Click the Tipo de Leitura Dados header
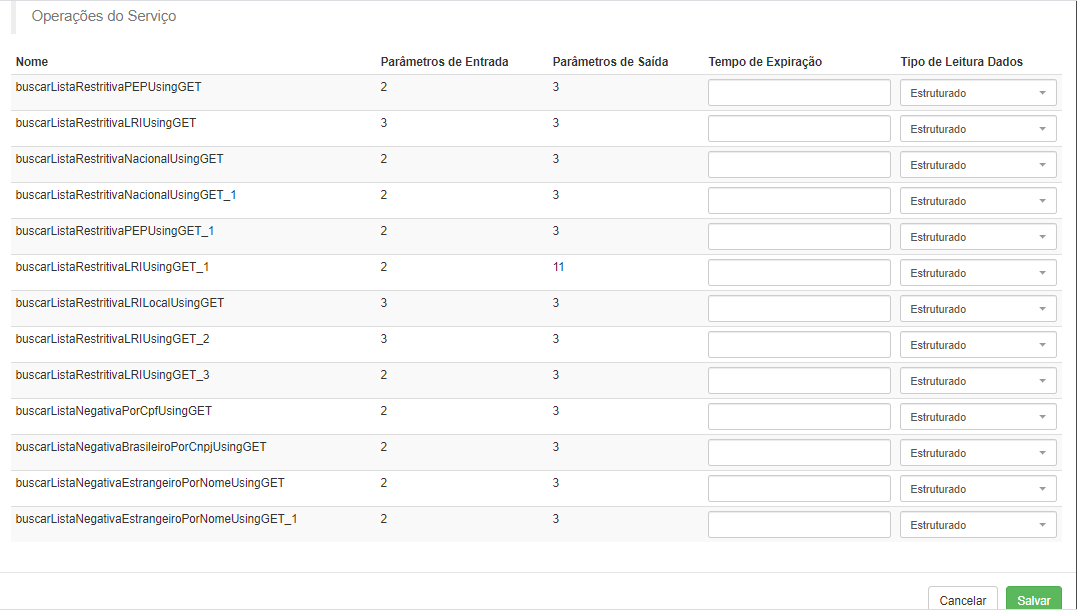Viewport: 1077px width, 611px height. (x=962, y=62)
